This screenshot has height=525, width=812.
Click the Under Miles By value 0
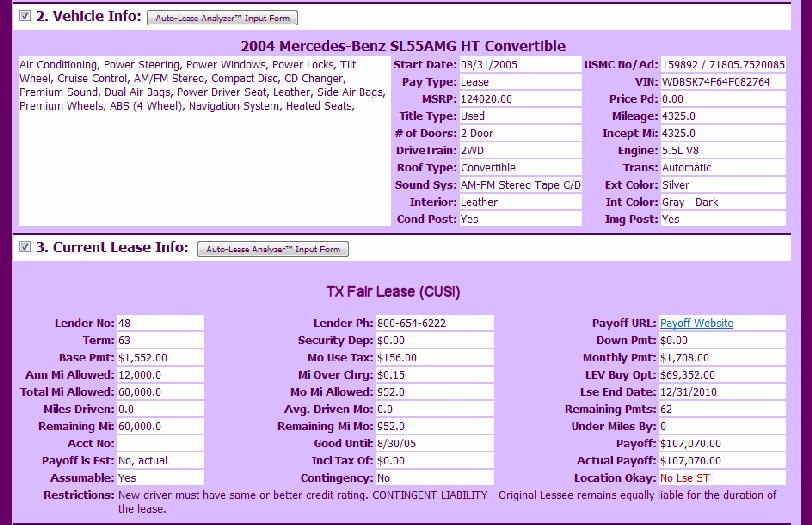pyautogui.click(x=722, y=426)
